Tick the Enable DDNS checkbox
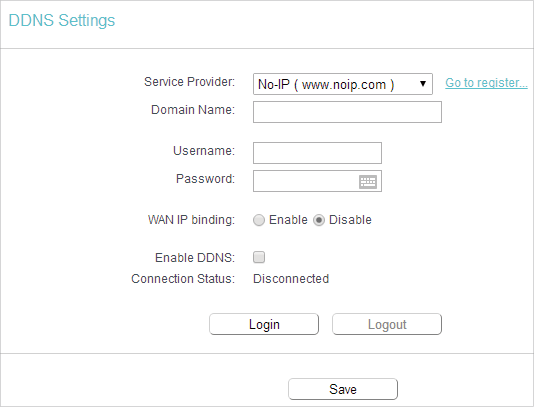The height and width of the screenshot is (407, 534). 259,257
